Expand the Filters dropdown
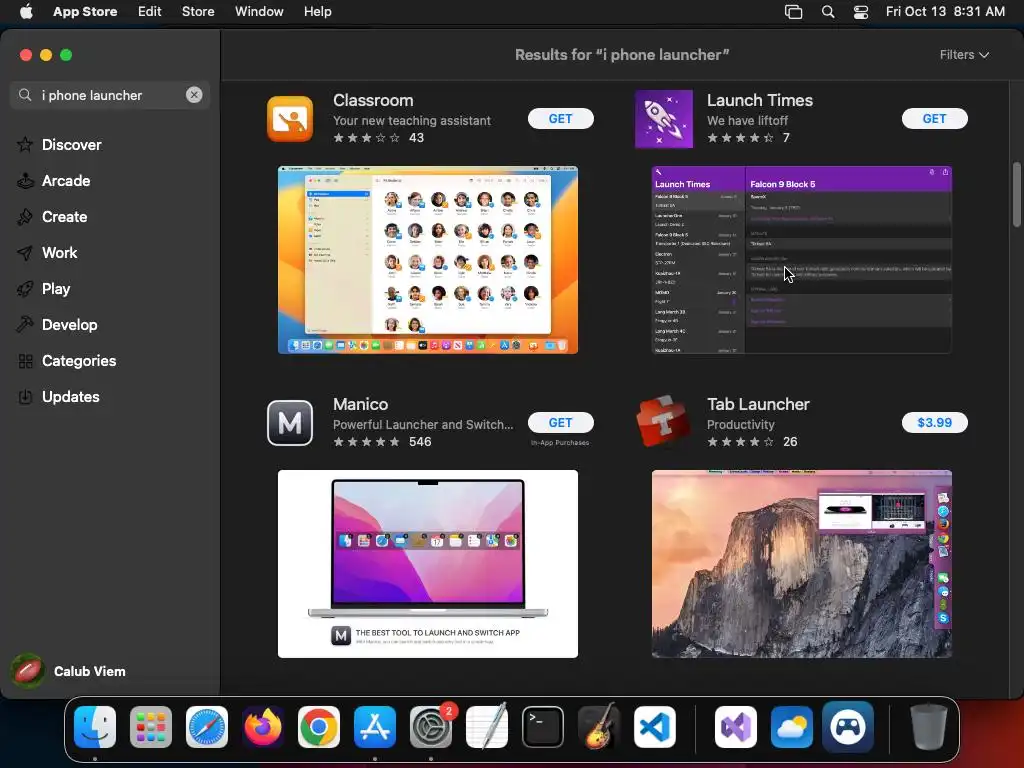The height and width of the screenshot is (768, 1024). point(964,55)
